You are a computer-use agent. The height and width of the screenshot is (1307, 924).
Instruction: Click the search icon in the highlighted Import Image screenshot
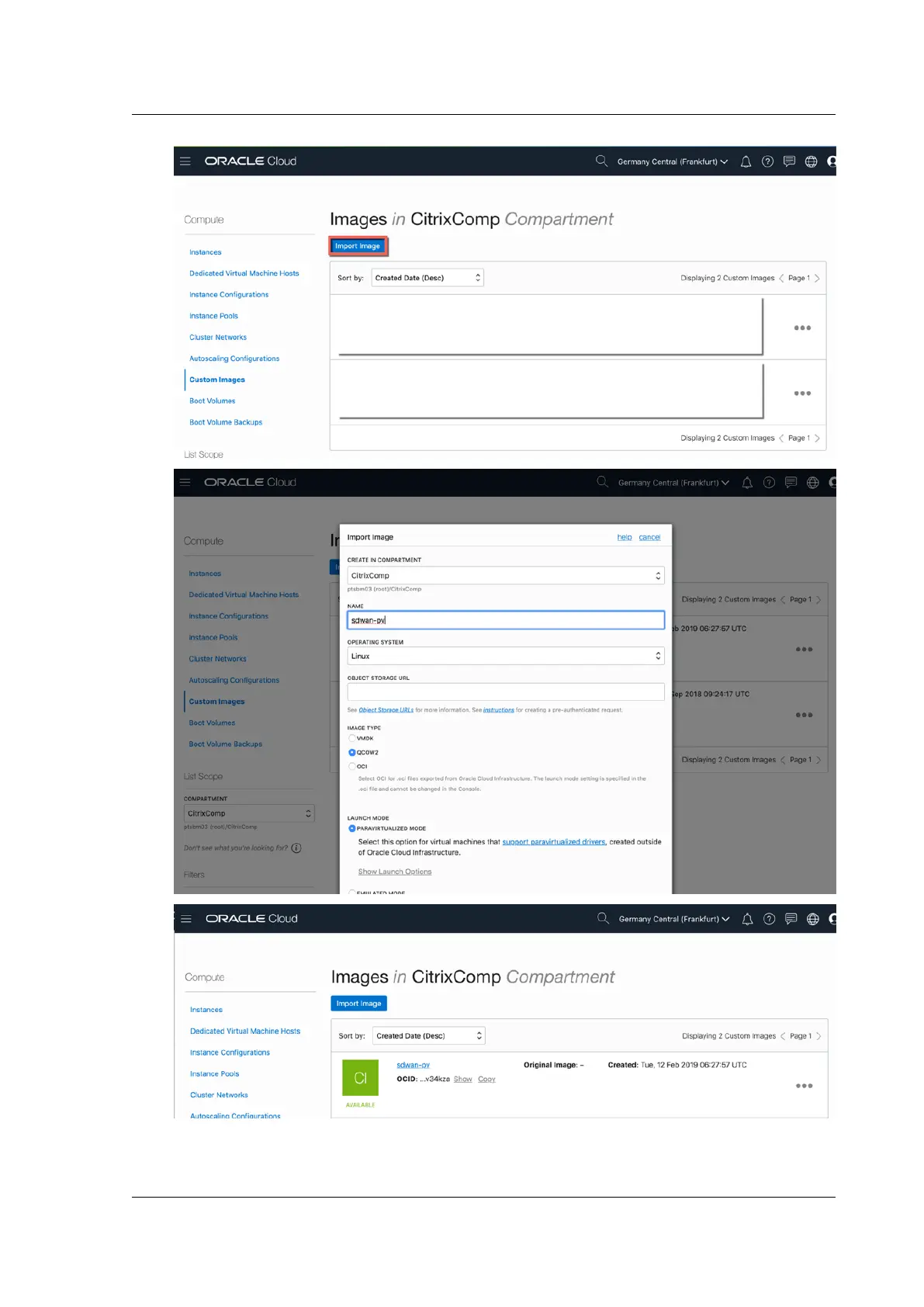(601, 161)
